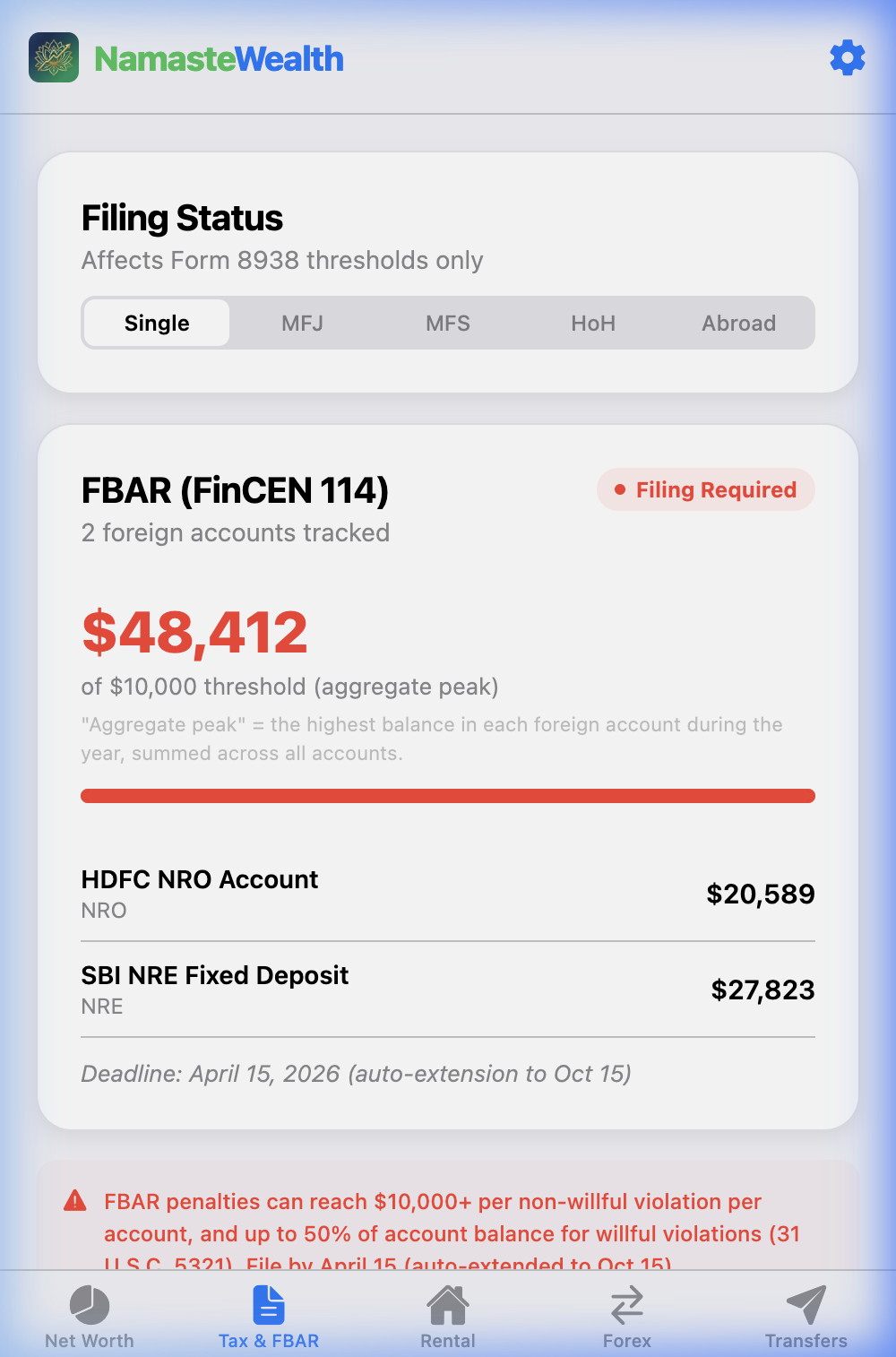The width and height of the screenshot is (896, 1357).
Task: Switch filing status to MFJ
Action: click(303, 324)
